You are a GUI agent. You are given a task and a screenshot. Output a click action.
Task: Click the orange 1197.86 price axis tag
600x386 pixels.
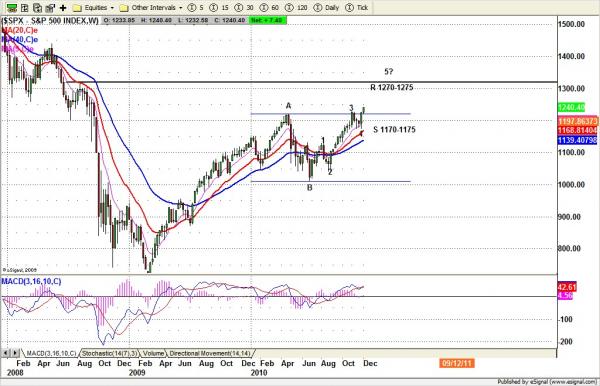(x=578, y=121)
